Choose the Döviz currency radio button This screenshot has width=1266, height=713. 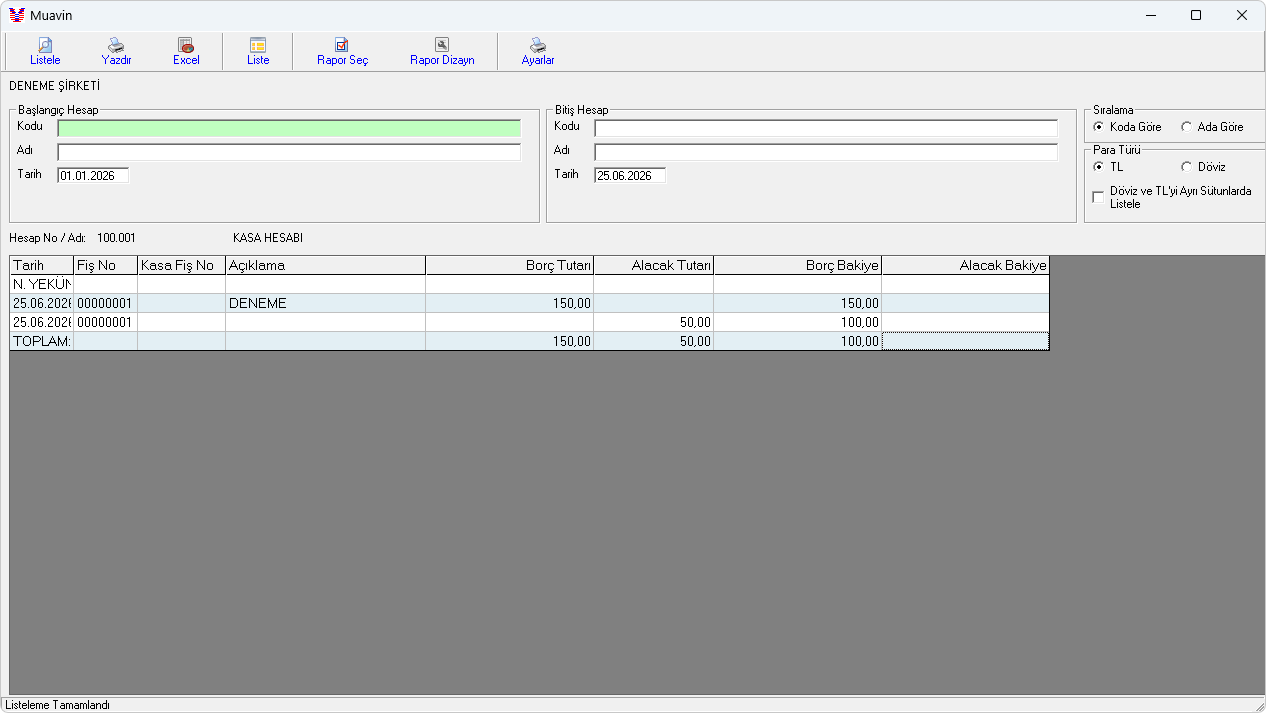tap(1186, 167)
